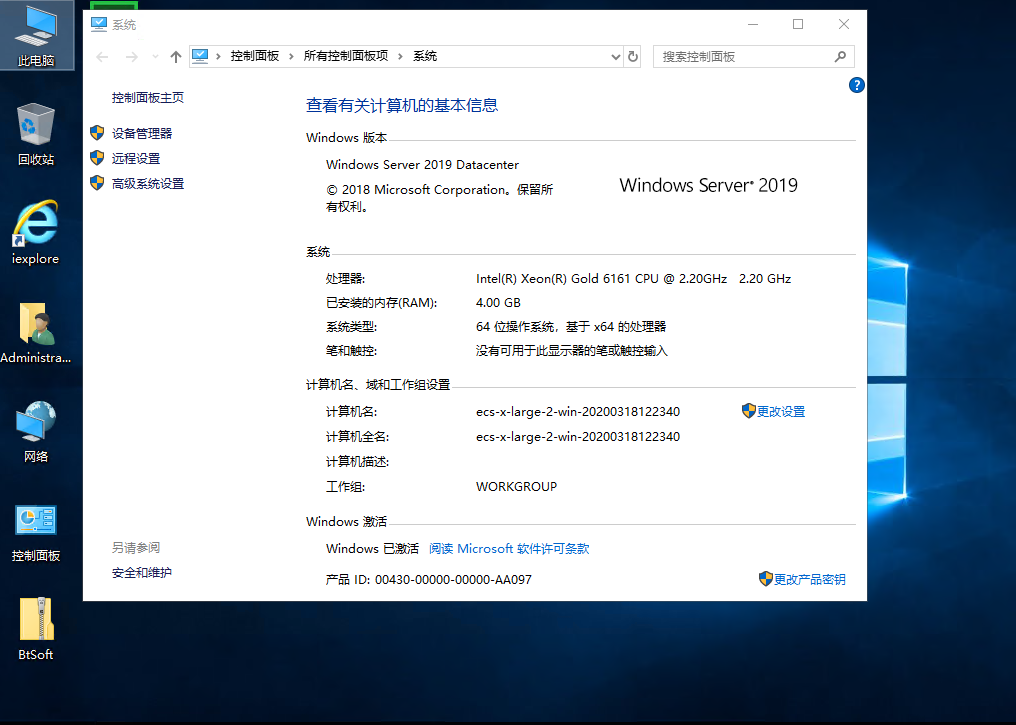The image size is (1016, 725).
Task: Click the help question mark icon
Action: [x=857, y=85]
